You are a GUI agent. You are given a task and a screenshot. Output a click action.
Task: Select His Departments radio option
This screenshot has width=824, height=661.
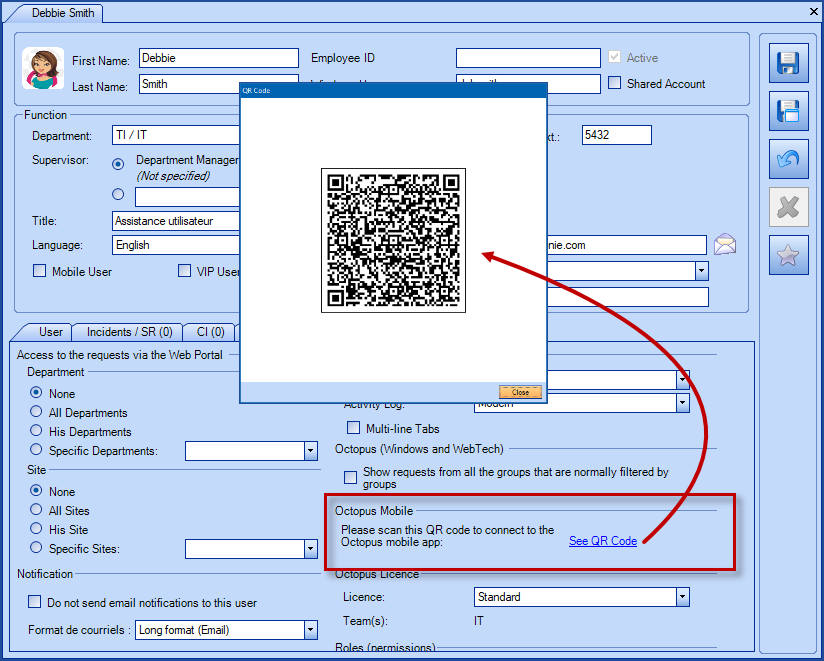click(36, 430)
